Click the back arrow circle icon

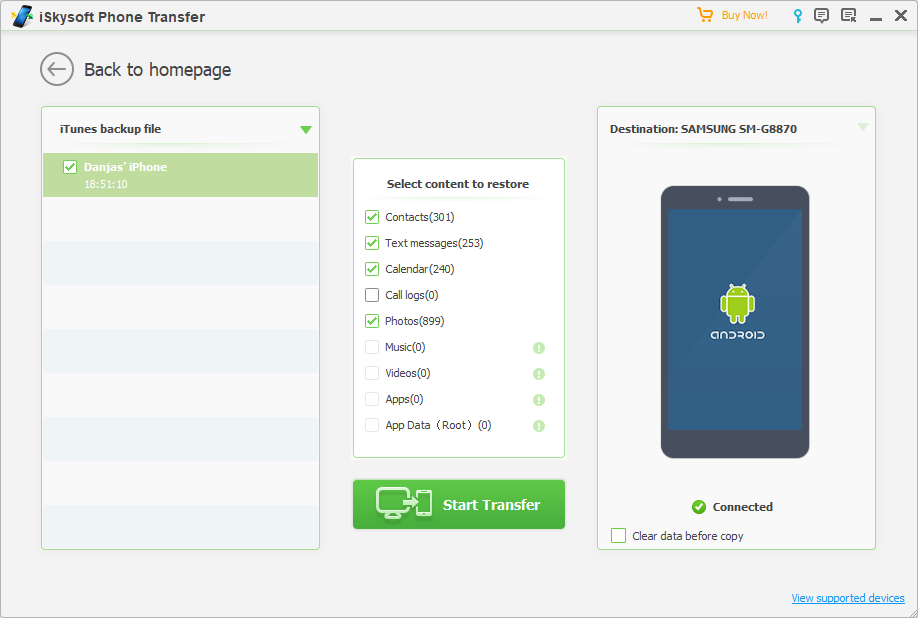coord(57,70)
